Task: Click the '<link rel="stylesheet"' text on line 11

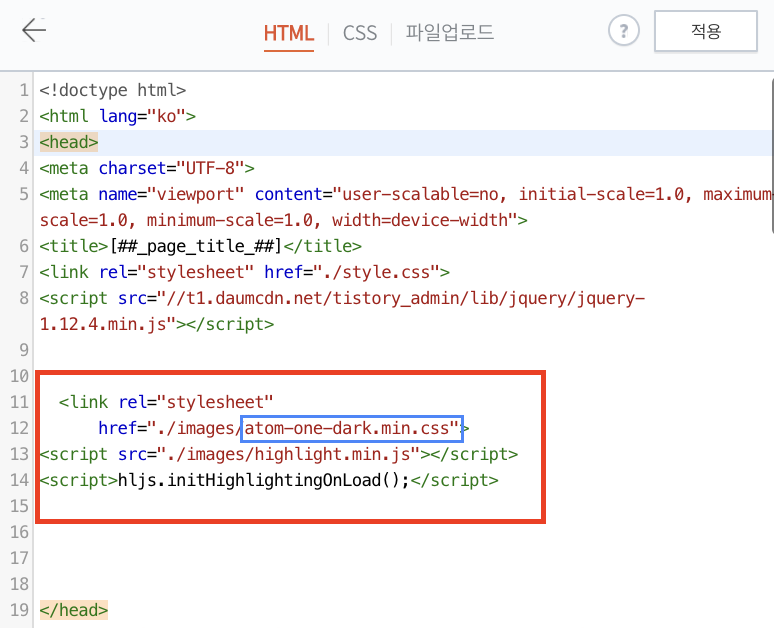Action: tap(166, 402)
